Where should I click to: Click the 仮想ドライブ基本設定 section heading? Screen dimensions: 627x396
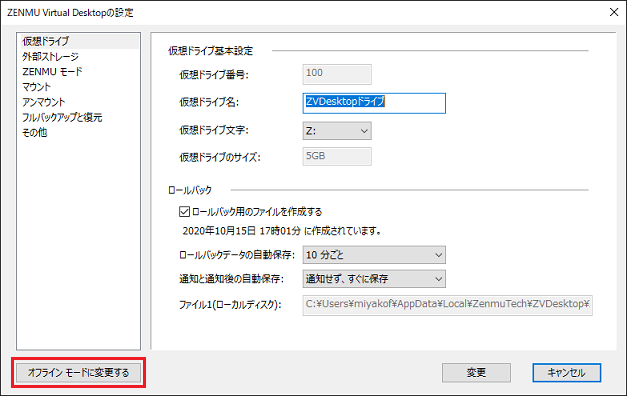click(x=210, y=51)
